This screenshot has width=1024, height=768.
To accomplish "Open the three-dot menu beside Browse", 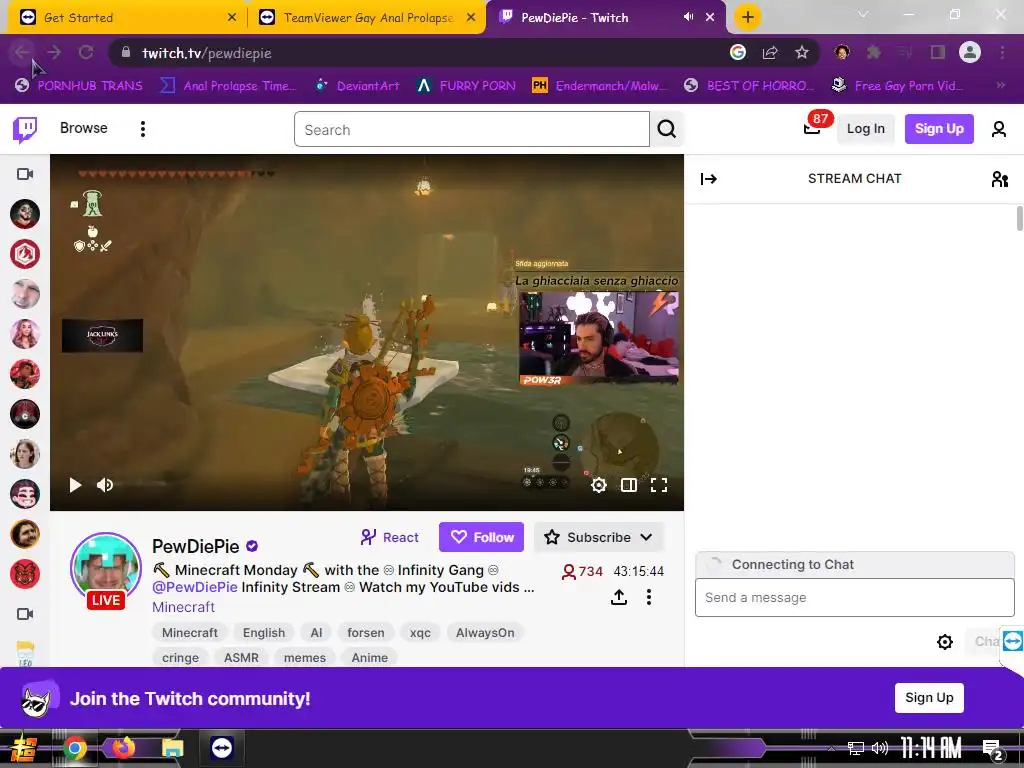I will click(x=142, y=129).
